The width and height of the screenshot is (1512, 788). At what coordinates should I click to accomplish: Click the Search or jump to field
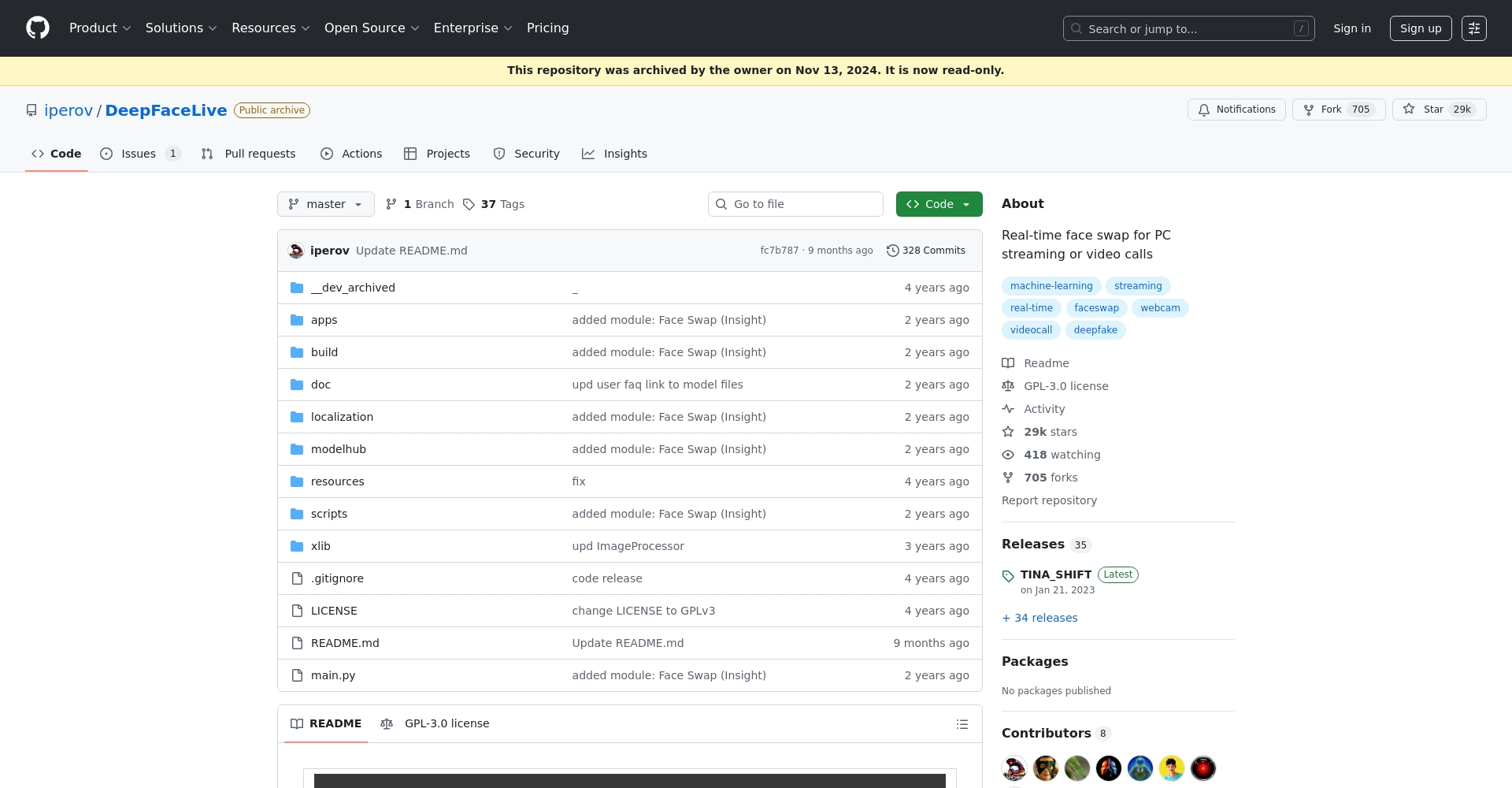[1189, 28]
